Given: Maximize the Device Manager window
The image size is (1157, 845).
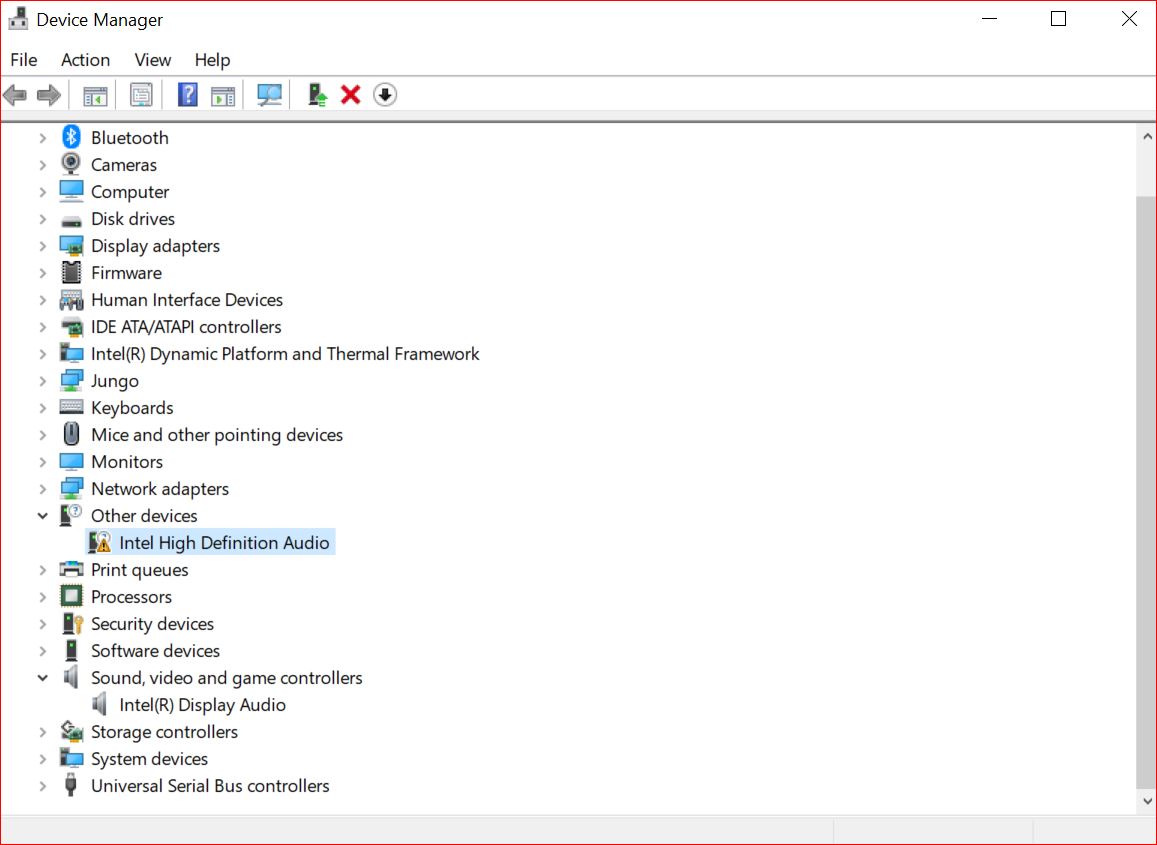Looking at the screenshot, I should [x=1058, y=18].
